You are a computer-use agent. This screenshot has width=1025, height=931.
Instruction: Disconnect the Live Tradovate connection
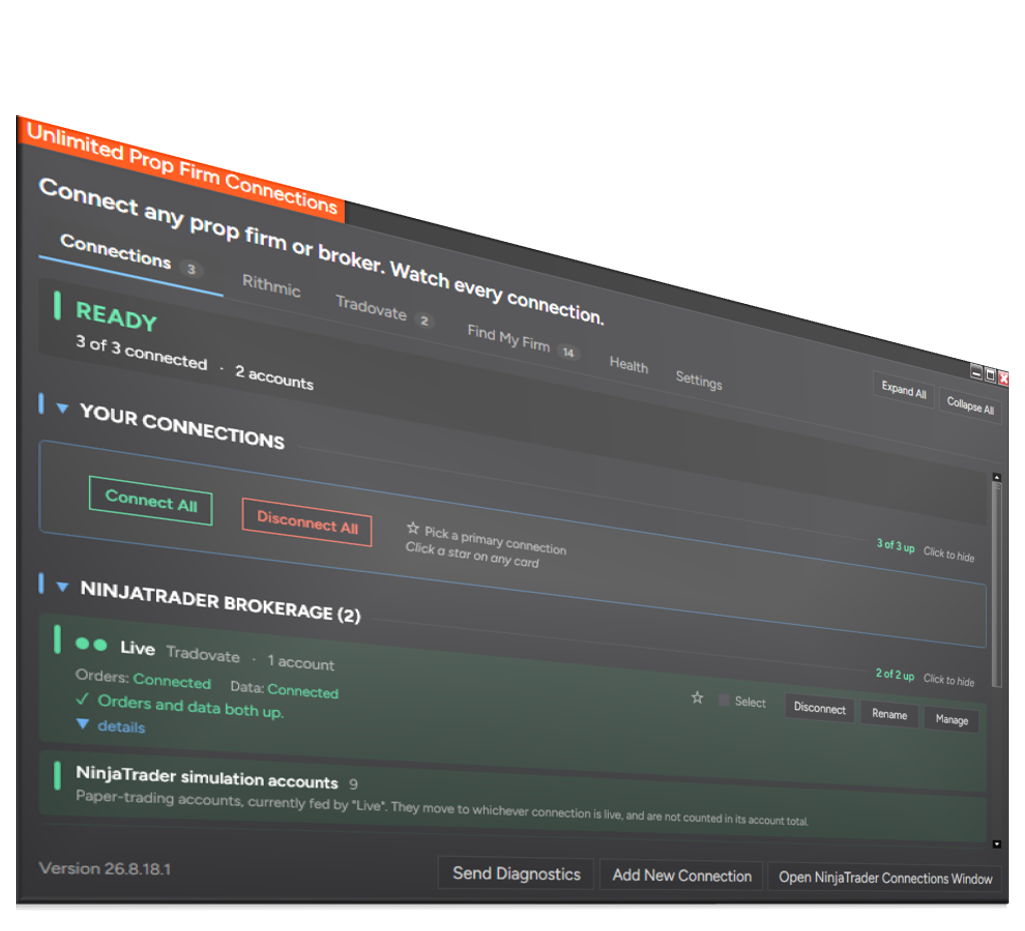point(819,708)
